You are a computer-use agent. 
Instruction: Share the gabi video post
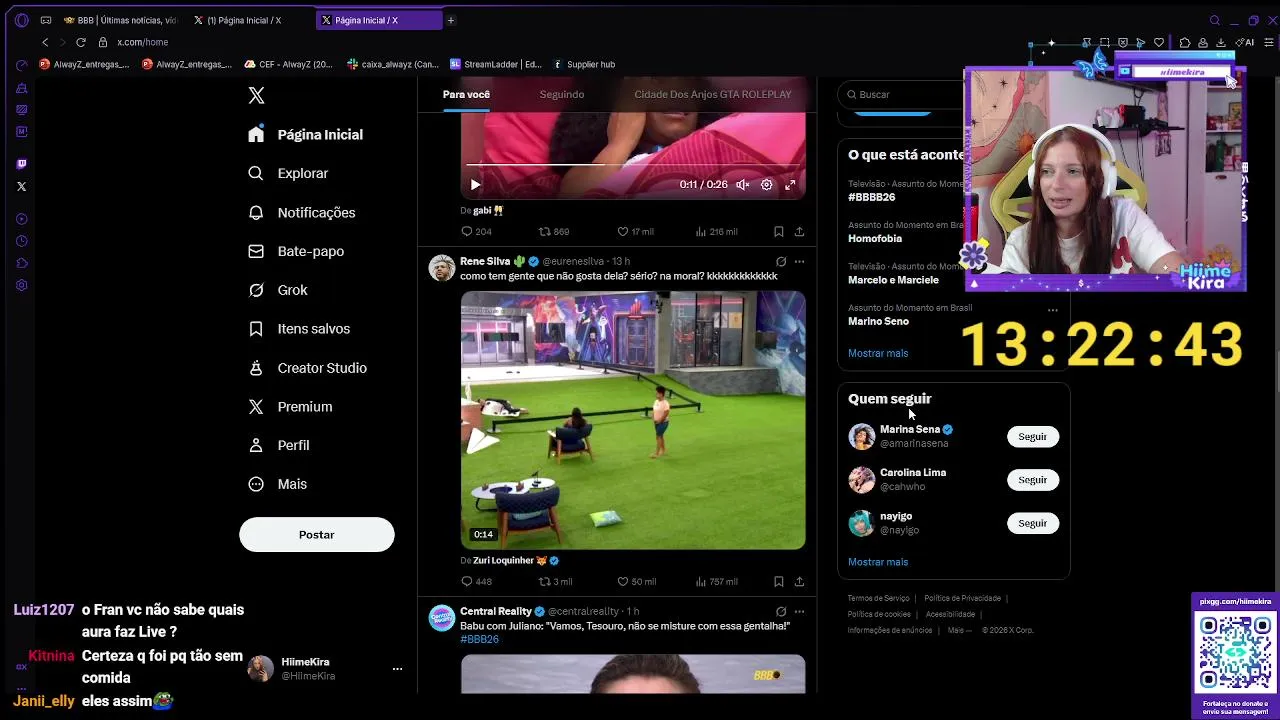(799, 231)
